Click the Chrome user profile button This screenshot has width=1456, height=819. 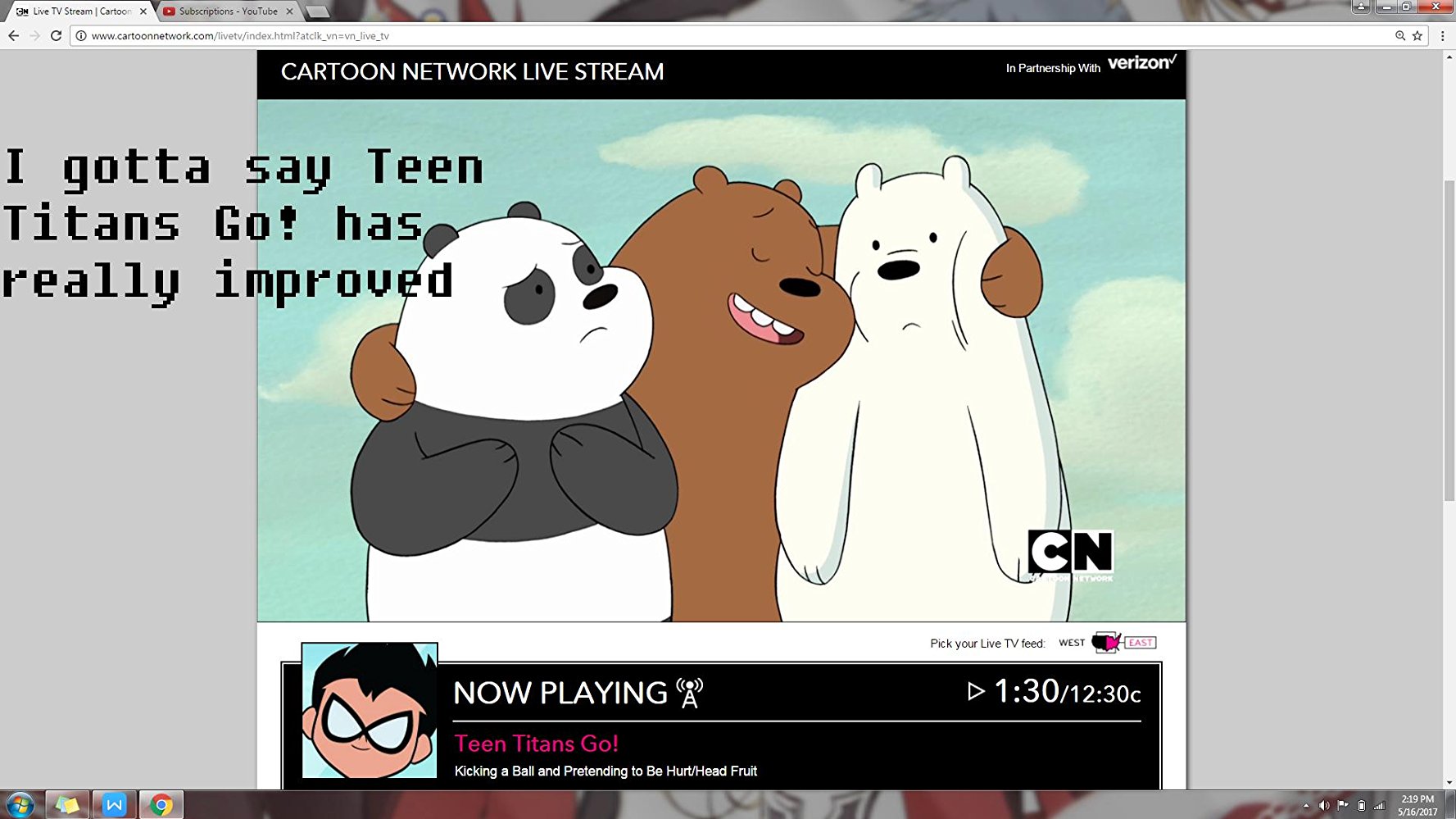click(x=1361, y=7)
